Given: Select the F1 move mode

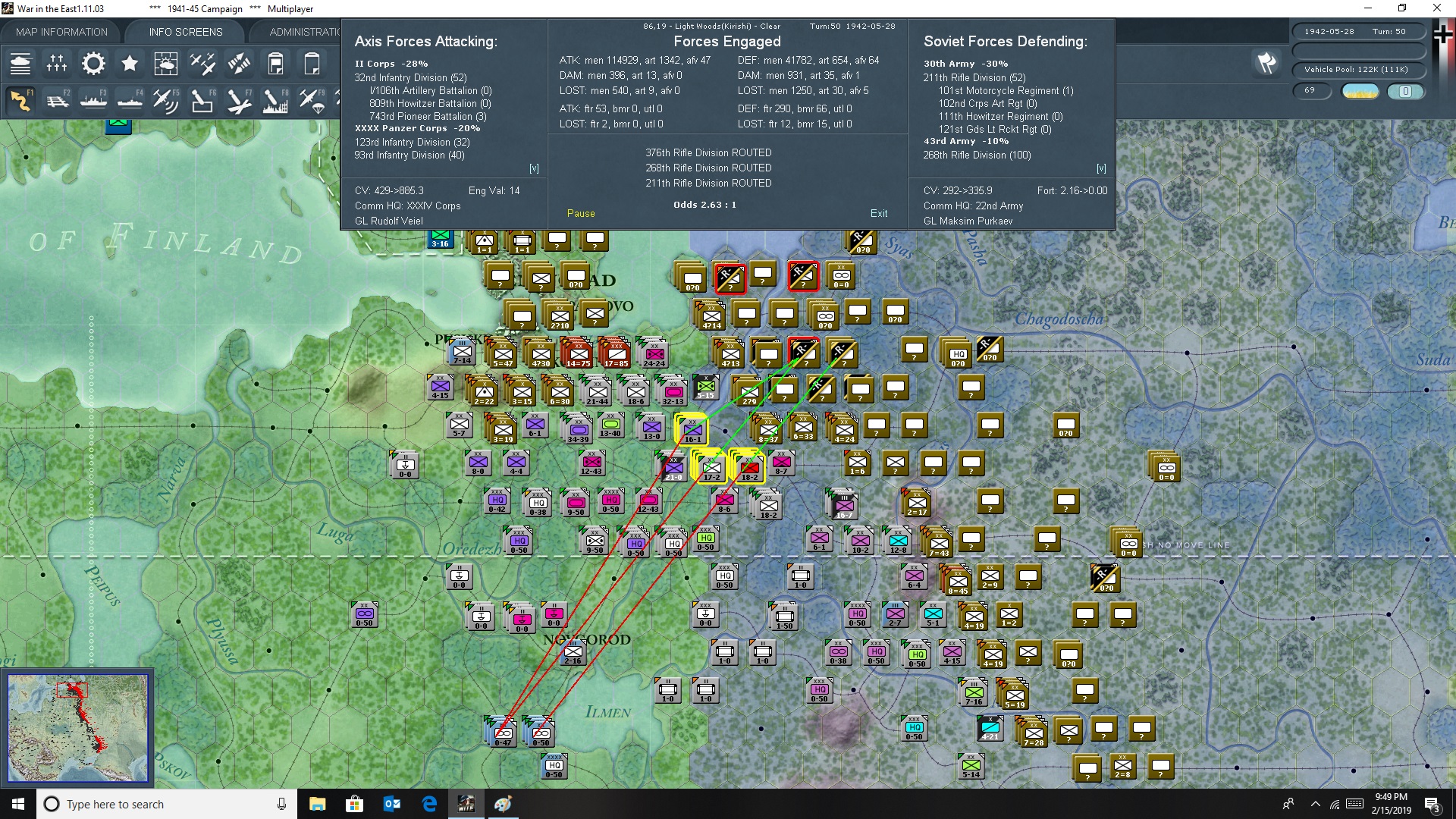Looking at the screenshot, I should click(x=20, y=101).
